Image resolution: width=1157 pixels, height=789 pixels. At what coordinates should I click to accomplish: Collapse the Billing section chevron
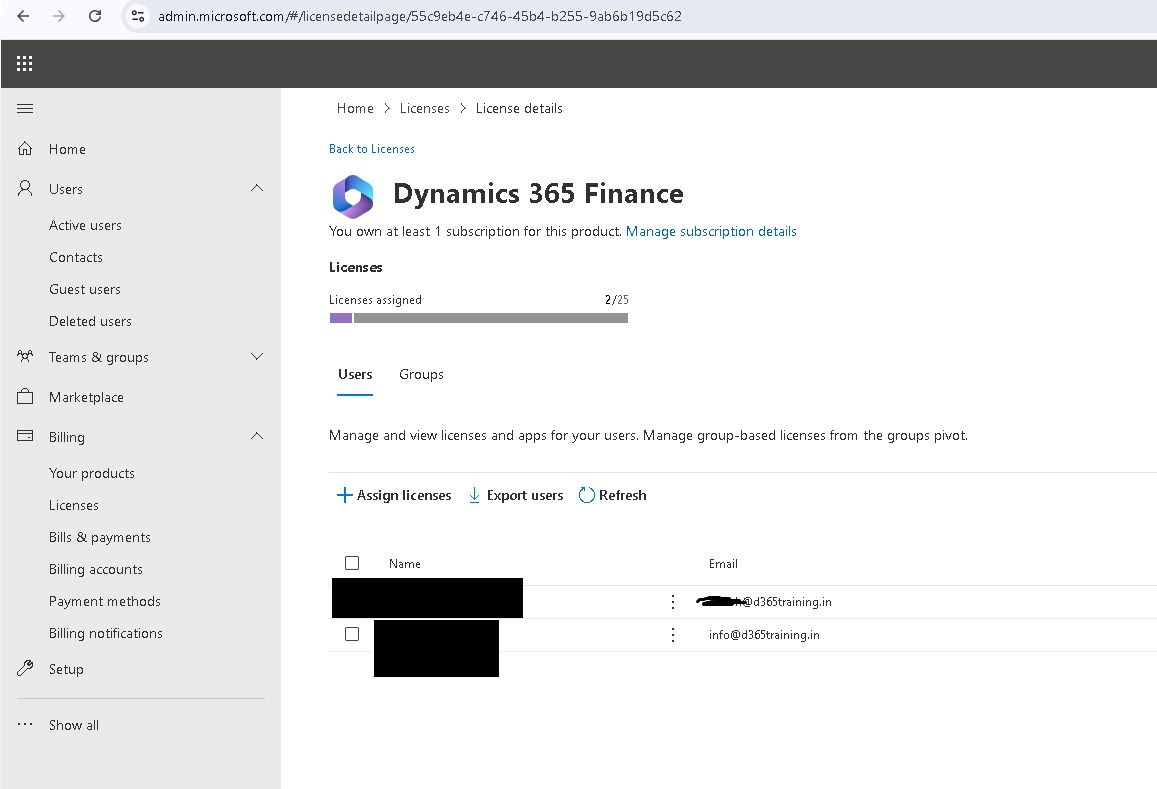click(257, 437)
